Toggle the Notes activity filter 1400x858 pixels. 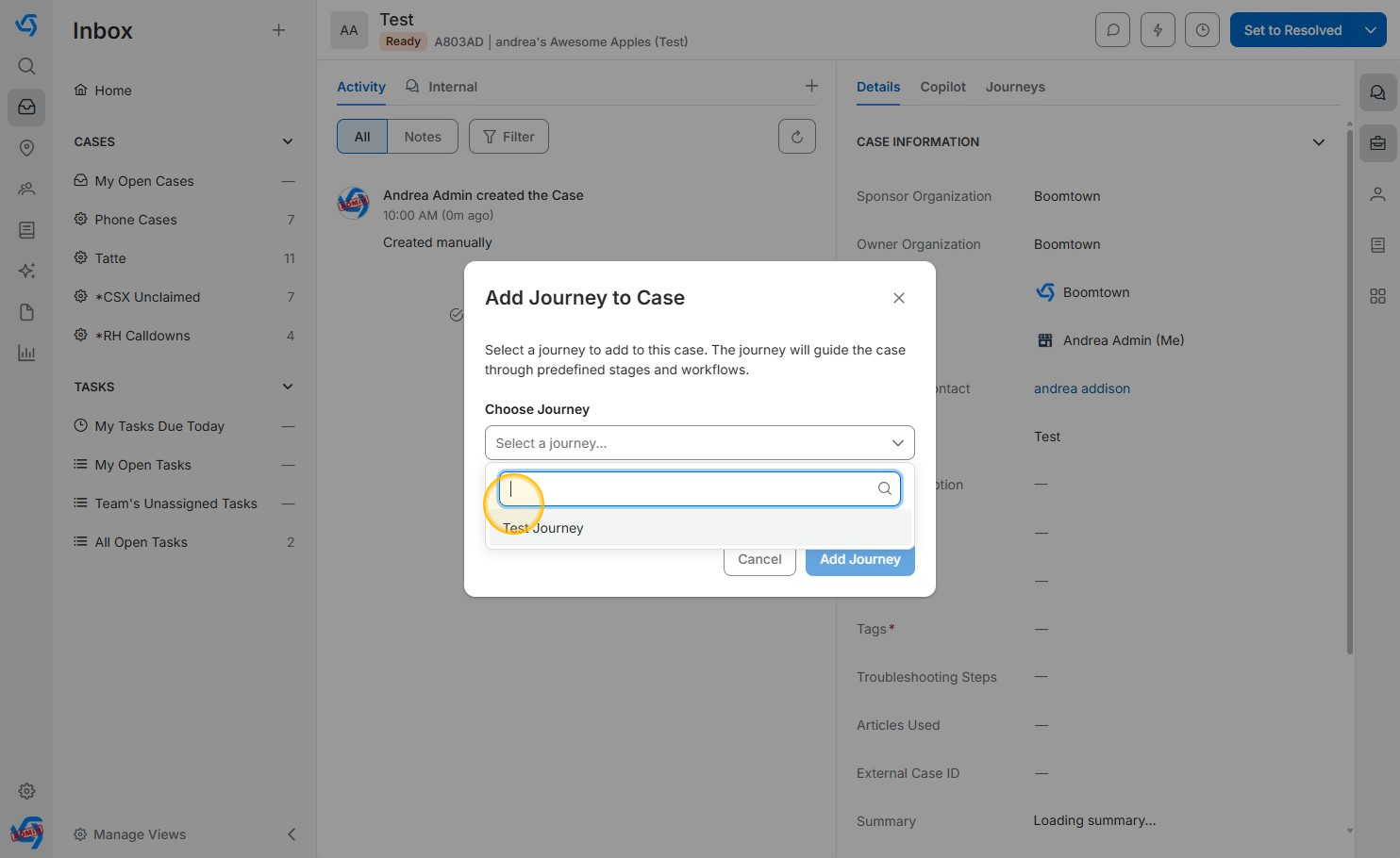click(x=423, y=137)
